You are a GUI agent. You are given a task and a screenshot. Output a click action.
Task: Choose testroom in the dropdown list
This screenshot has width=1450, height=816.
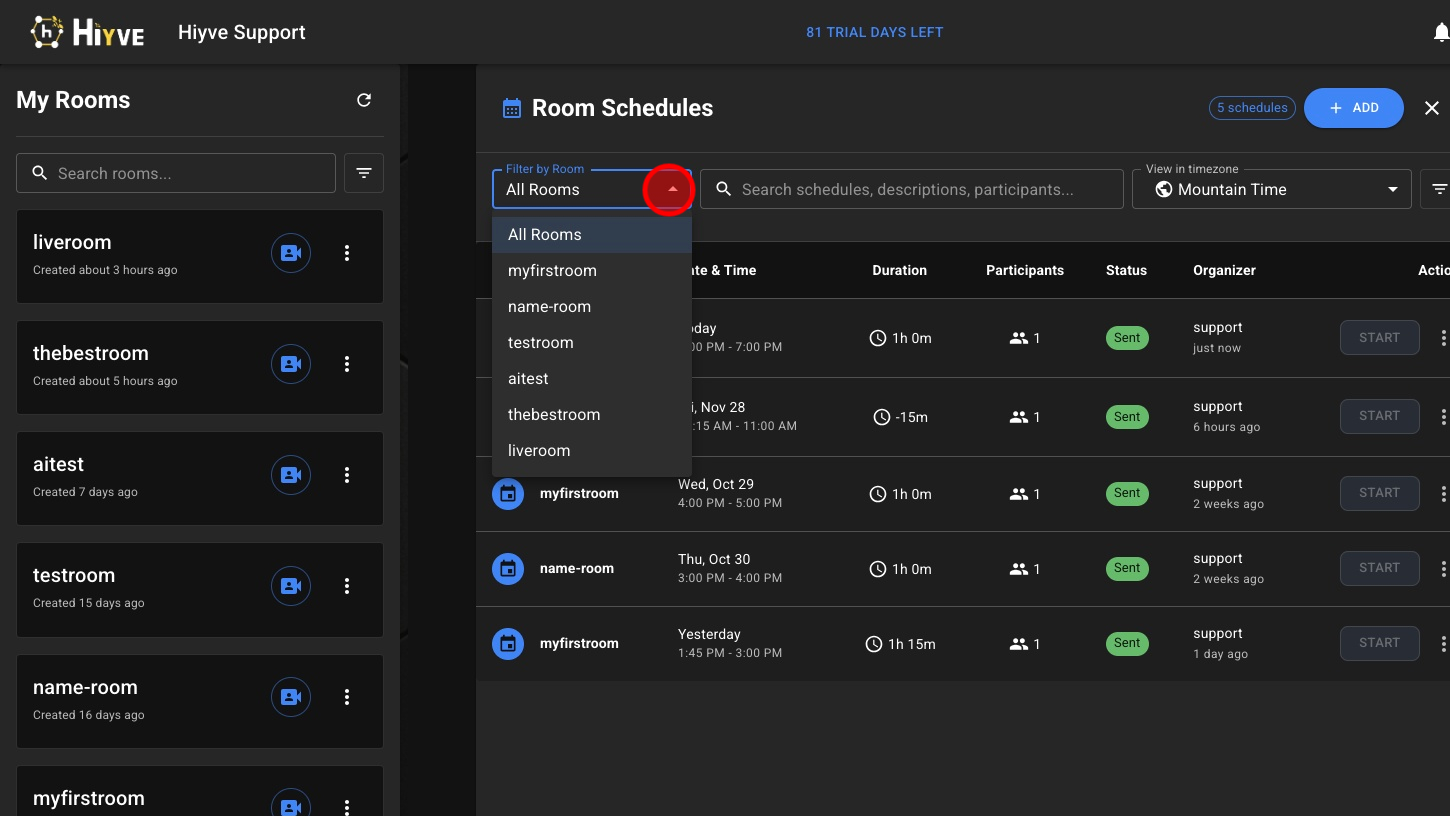click(540, 343)
